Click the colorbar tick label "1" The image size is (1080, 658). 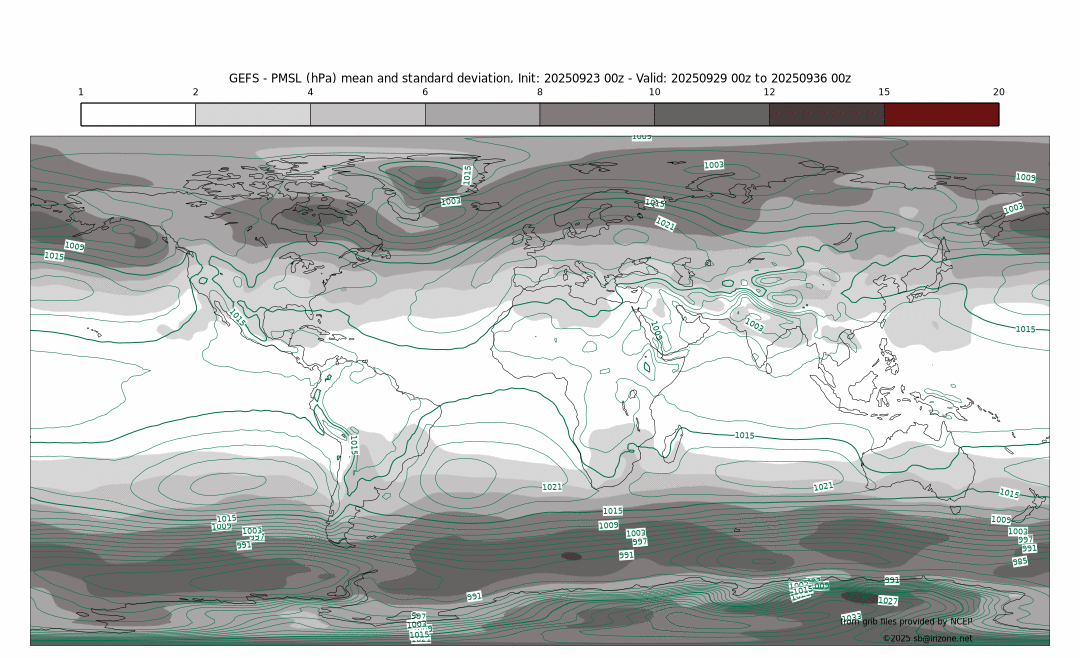(x=81, y=92)
